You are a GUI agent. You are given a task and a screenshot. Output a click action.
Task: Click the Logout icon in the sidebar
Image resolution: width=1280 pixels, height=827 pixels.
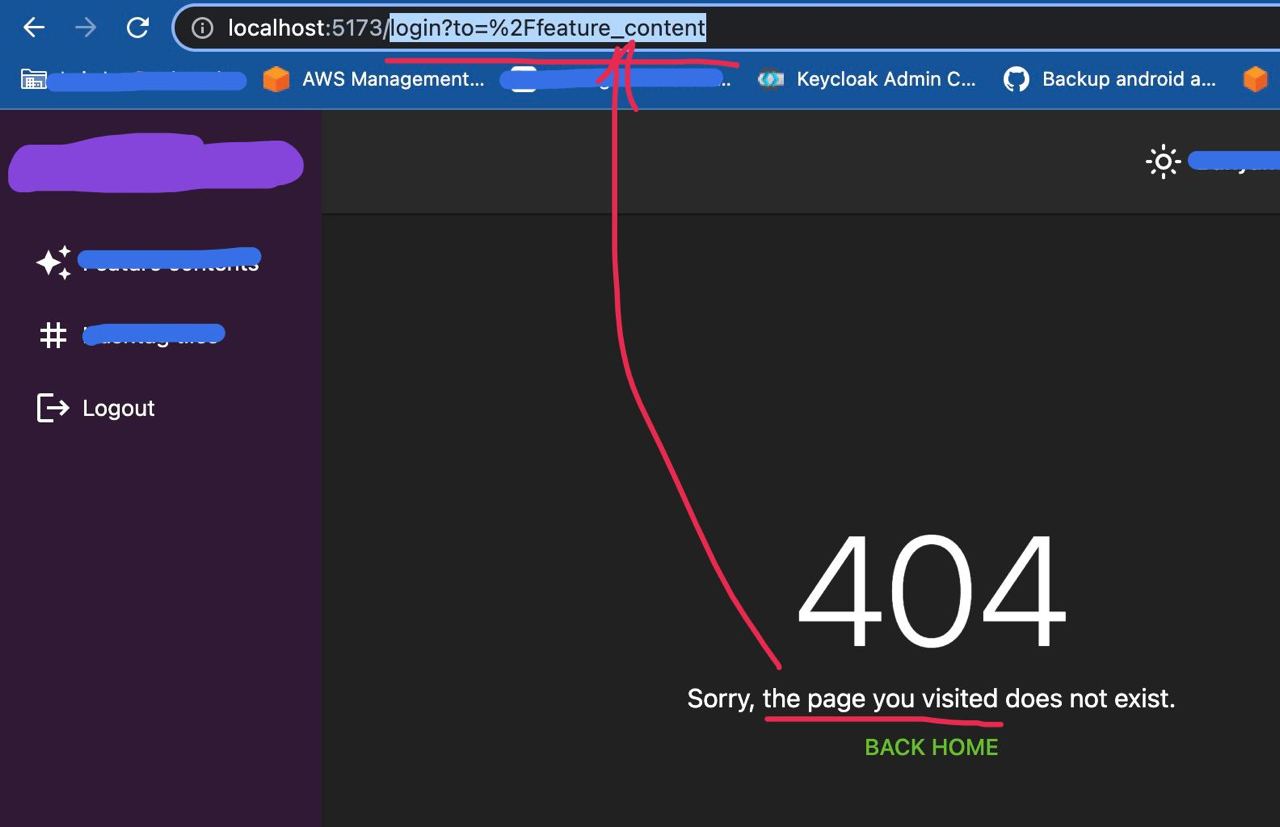[53, 408]
